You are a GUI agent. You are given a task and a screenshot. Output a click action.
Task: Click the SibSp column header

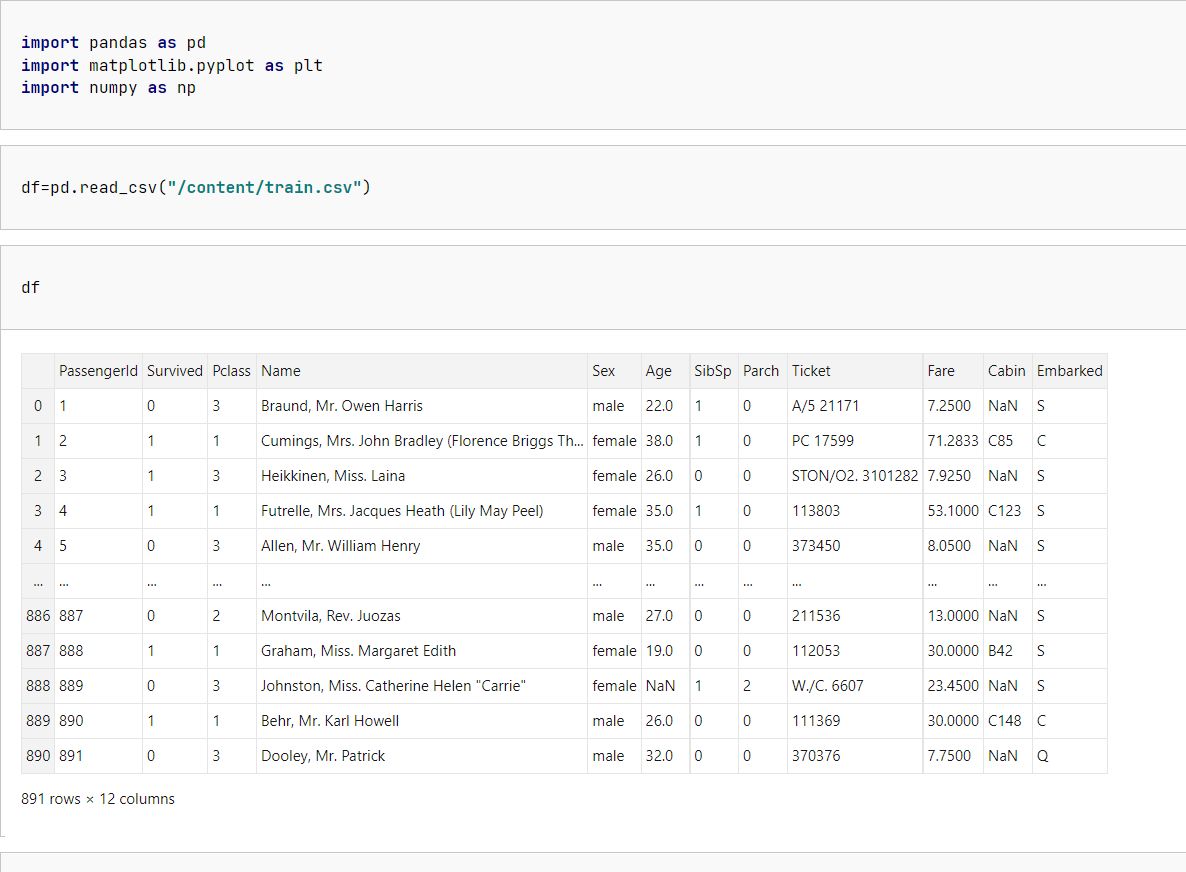tap(713, 371)
